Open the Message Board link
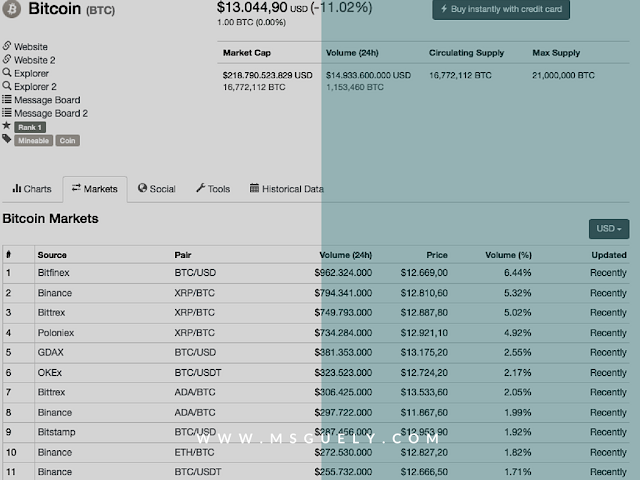 tap(47, 100)
